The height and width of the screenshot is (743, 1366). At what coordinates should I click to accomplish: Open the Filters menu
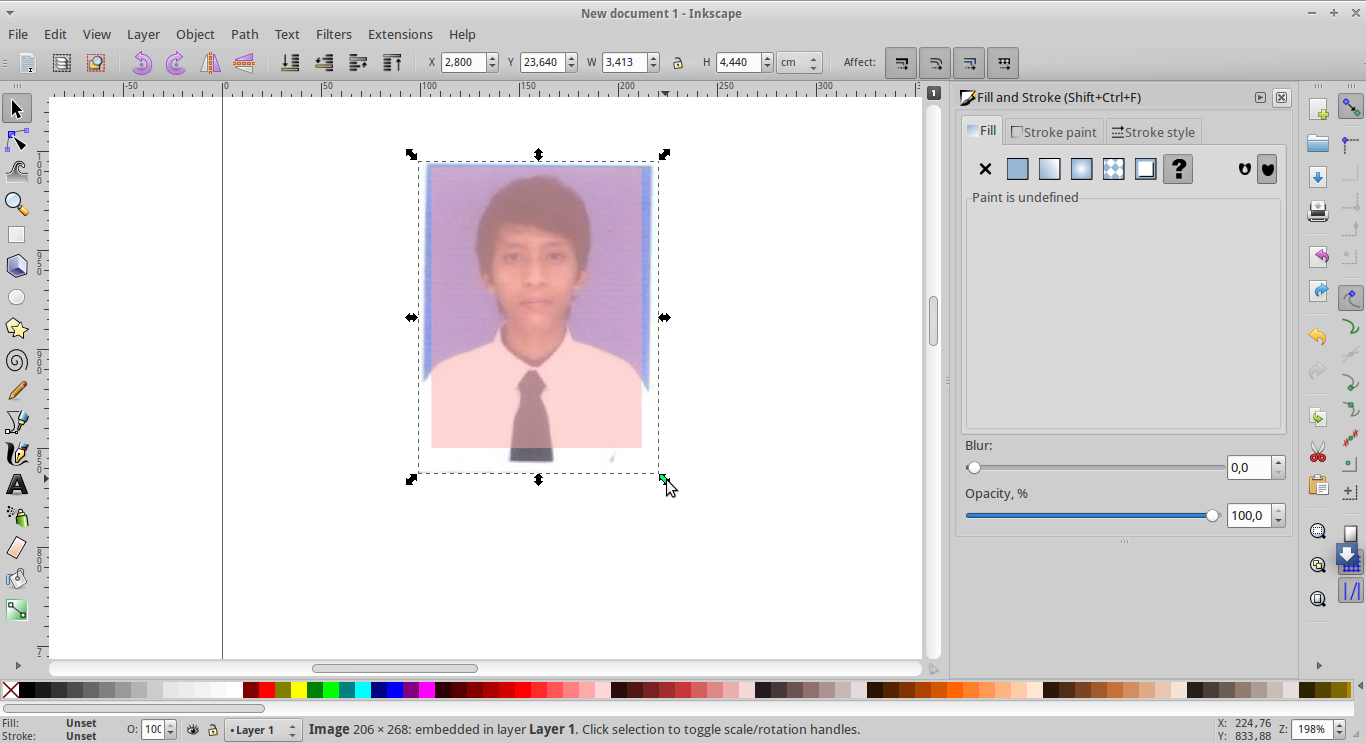tap(333, 34)
